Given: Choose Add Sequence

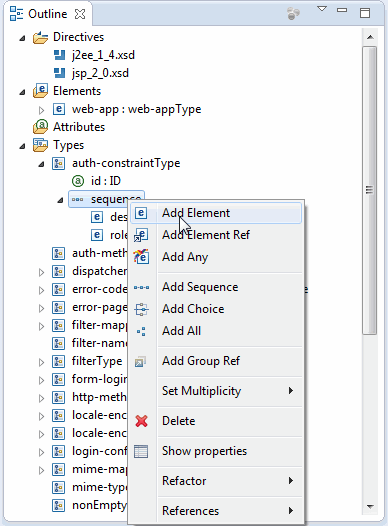Looking at the screenshot, I should tap(216, 287).
